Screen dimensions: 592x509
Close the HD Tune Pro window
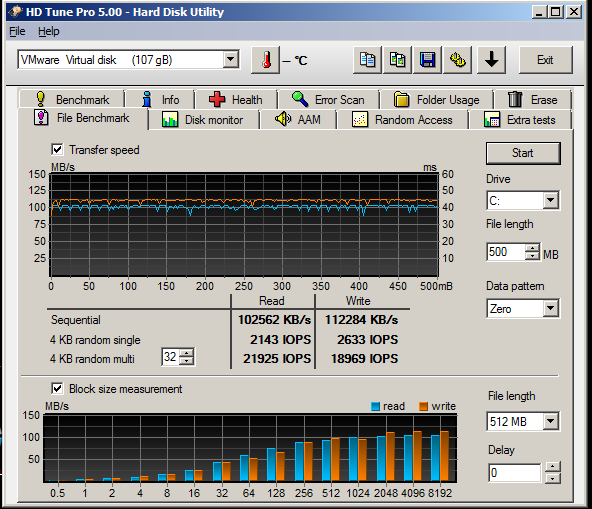coord(574,12)
